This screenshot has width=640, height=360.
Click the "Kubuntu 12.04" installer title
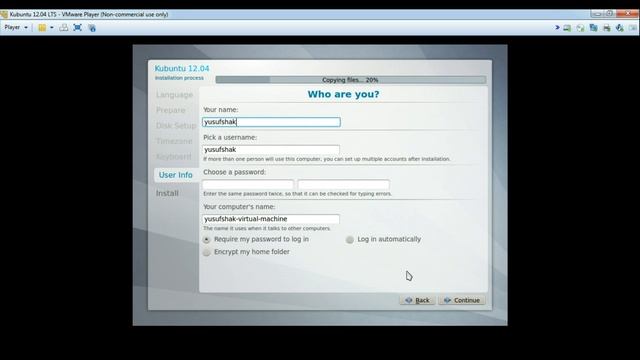[182, 69]
